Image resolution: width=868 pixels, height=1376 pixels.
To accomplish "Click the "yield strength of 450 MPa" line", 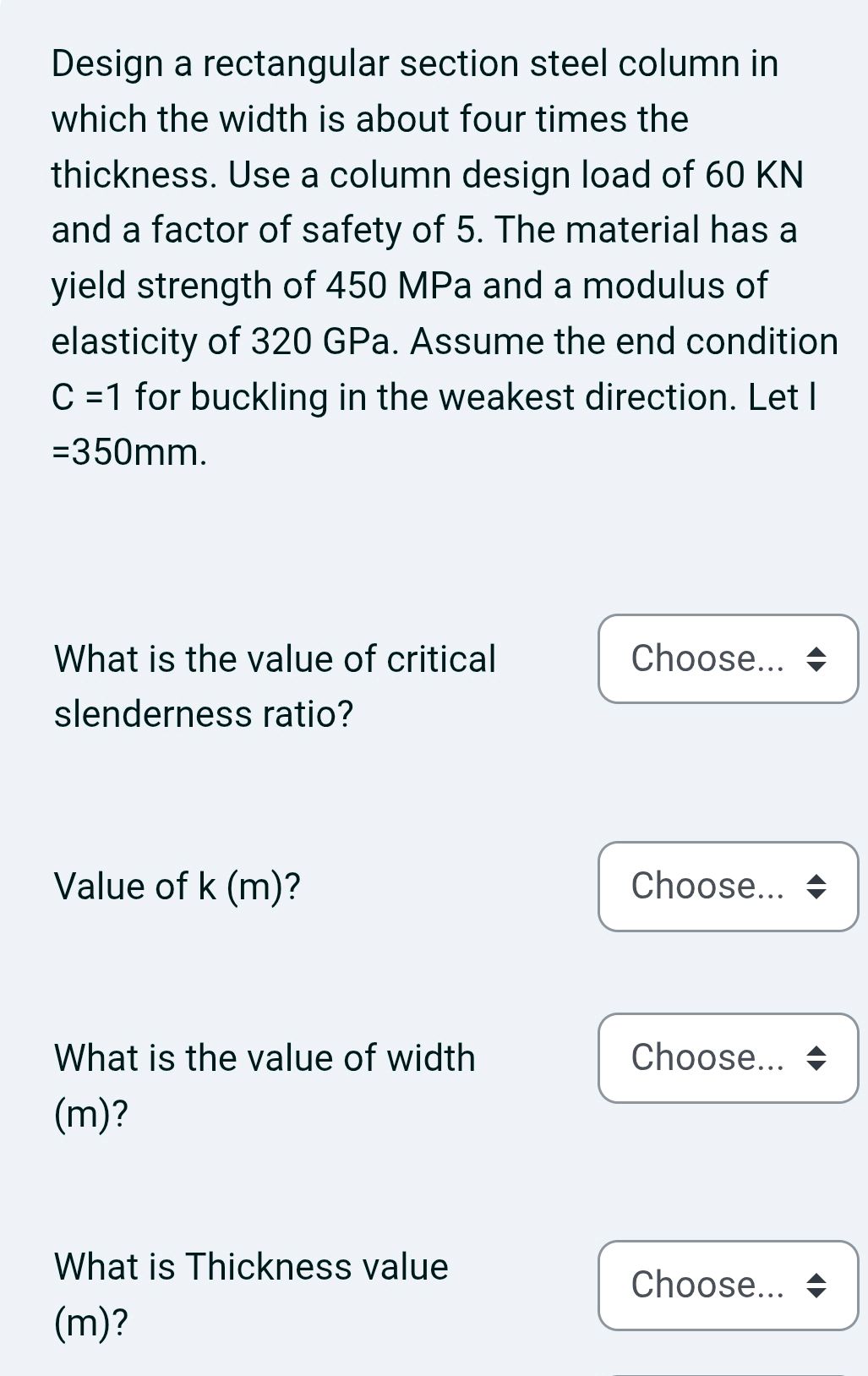I will [409, 287].
